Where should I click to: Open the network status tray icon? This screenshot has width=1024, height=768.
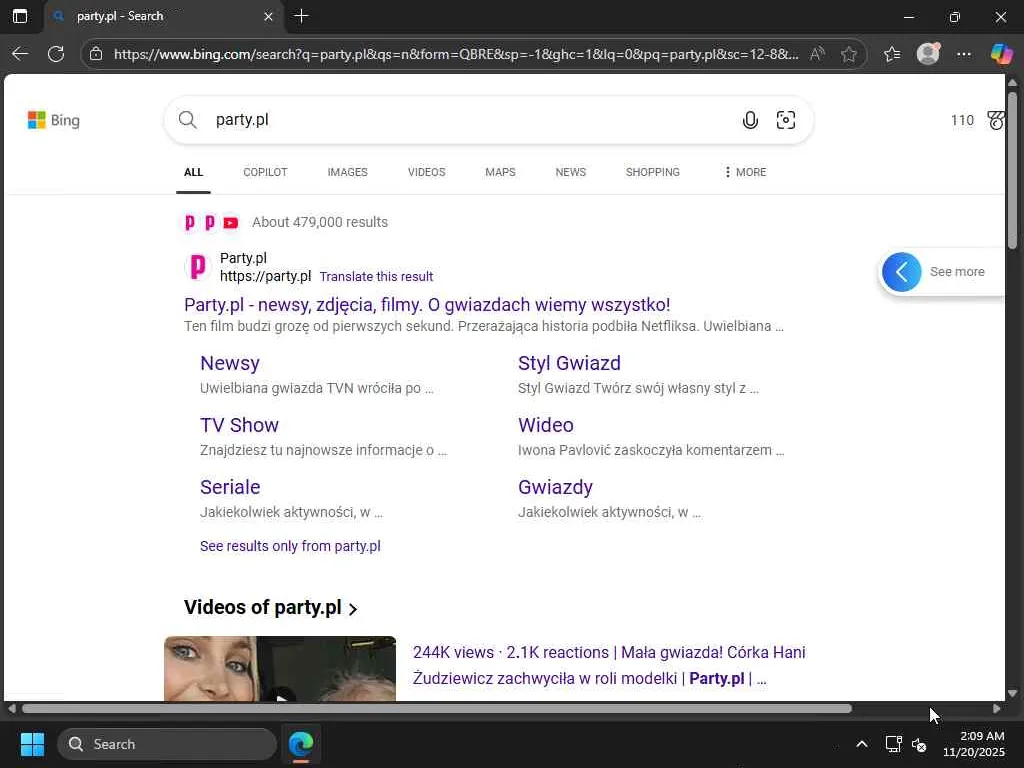point(893,744)
